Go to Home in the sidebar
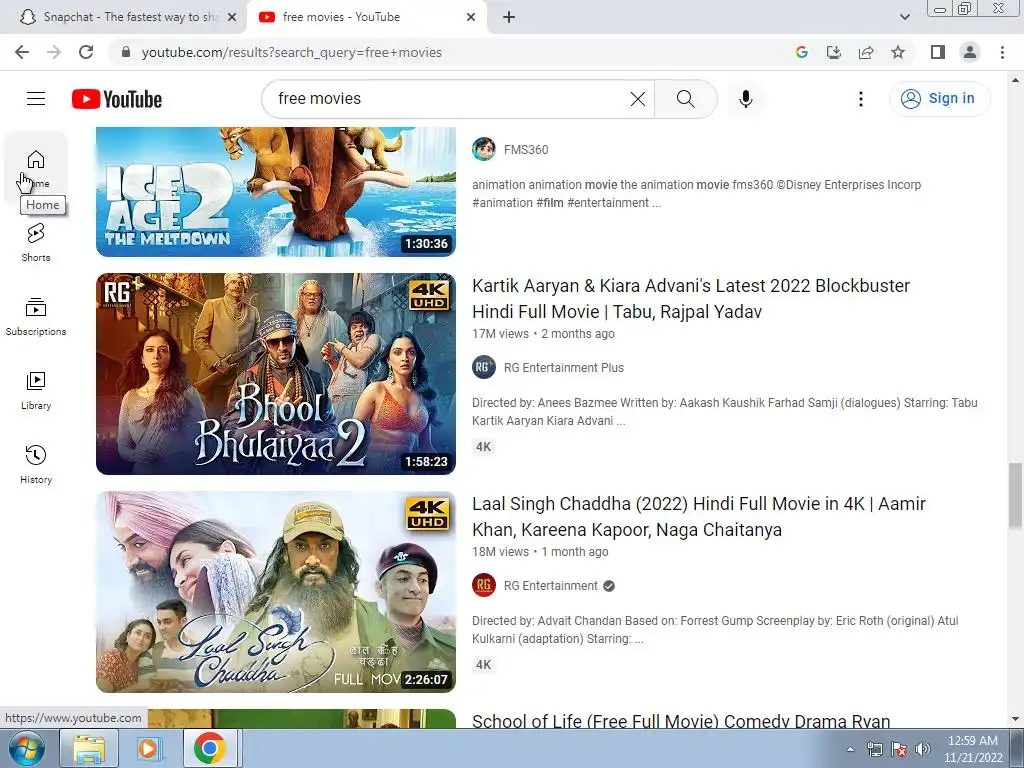Viewport: 1024px width, 768px height. [36, 168]
